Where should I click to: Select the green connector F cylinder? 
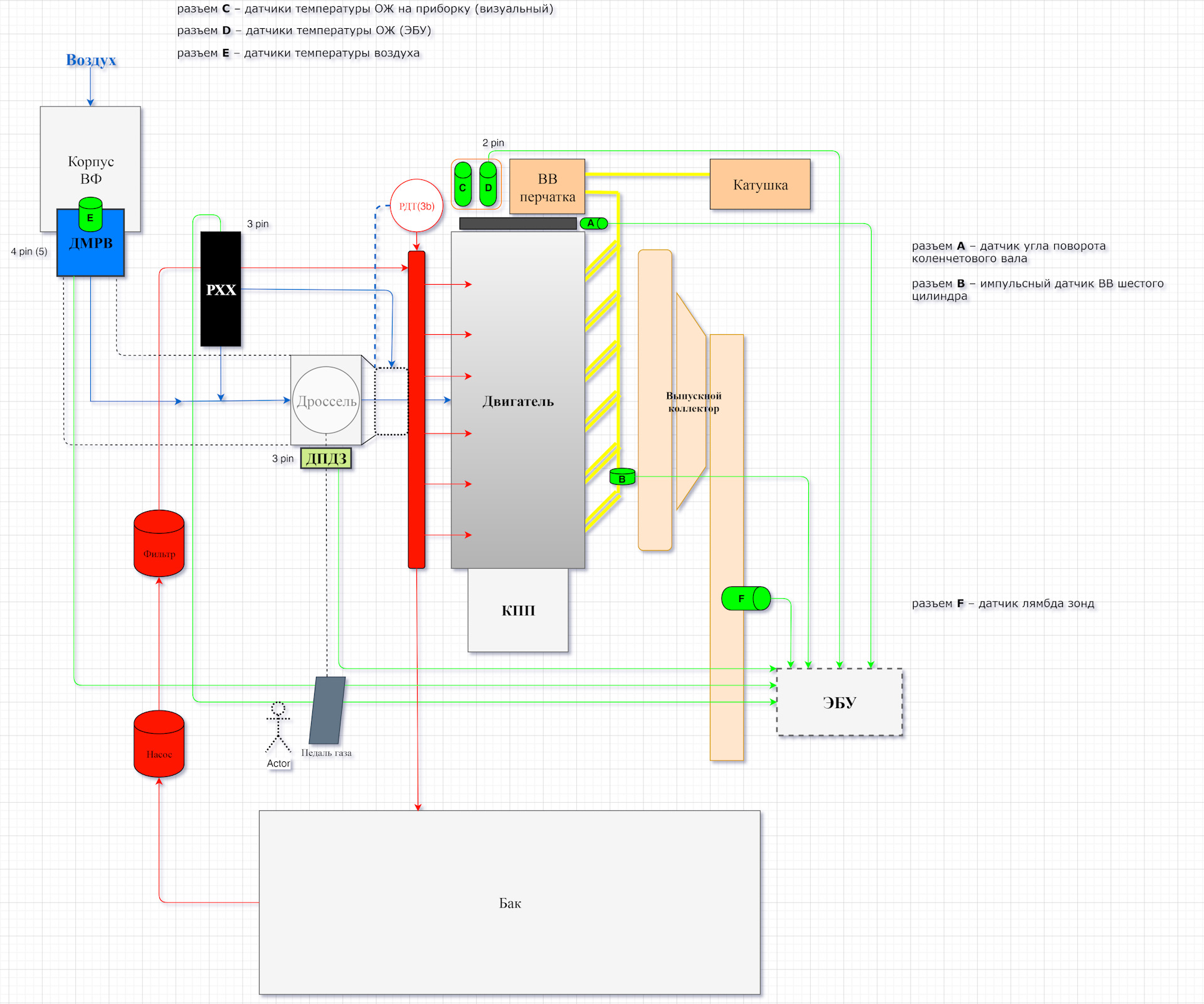(x=746, y=598)
